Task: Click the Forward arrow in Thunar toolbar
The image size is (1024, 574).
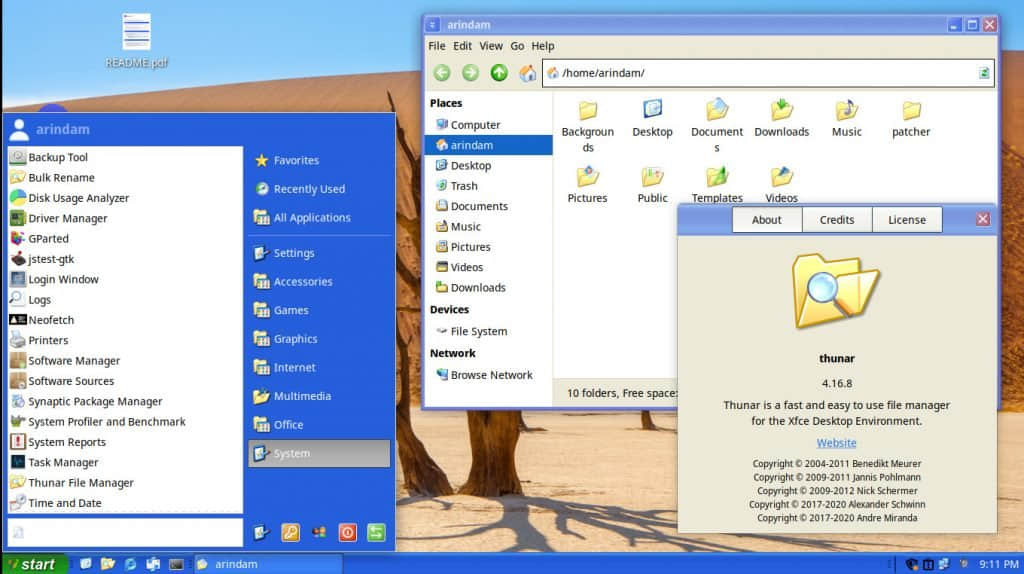Action: tap(470, 72)
